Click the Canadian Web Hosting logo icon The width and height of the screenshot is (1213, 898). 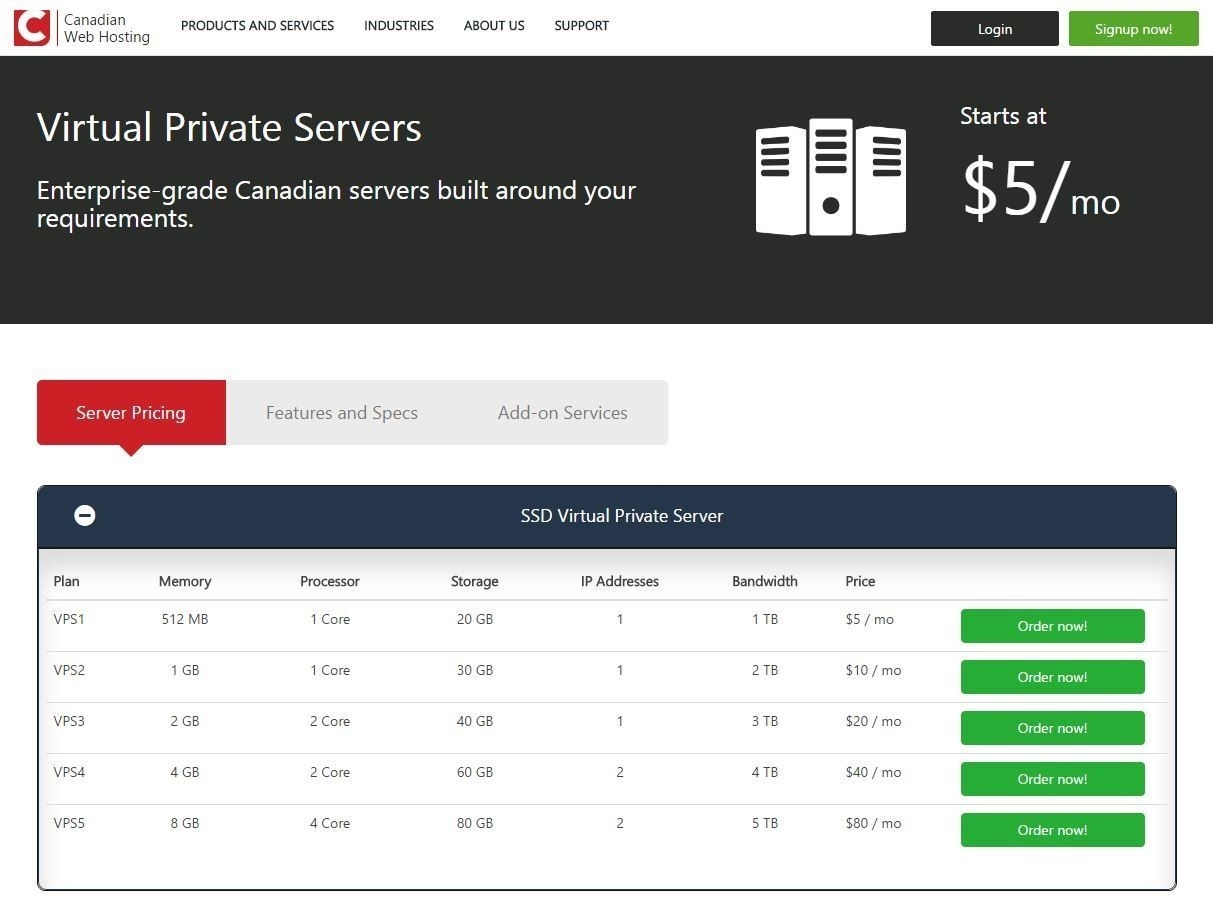31,28
